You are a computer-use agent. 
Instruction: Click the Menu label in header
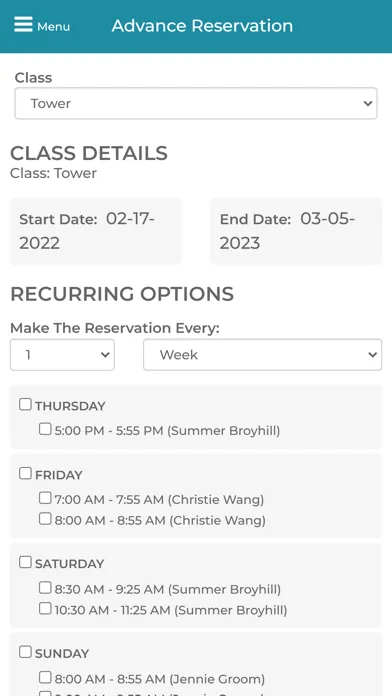click(x=53, y=27)
